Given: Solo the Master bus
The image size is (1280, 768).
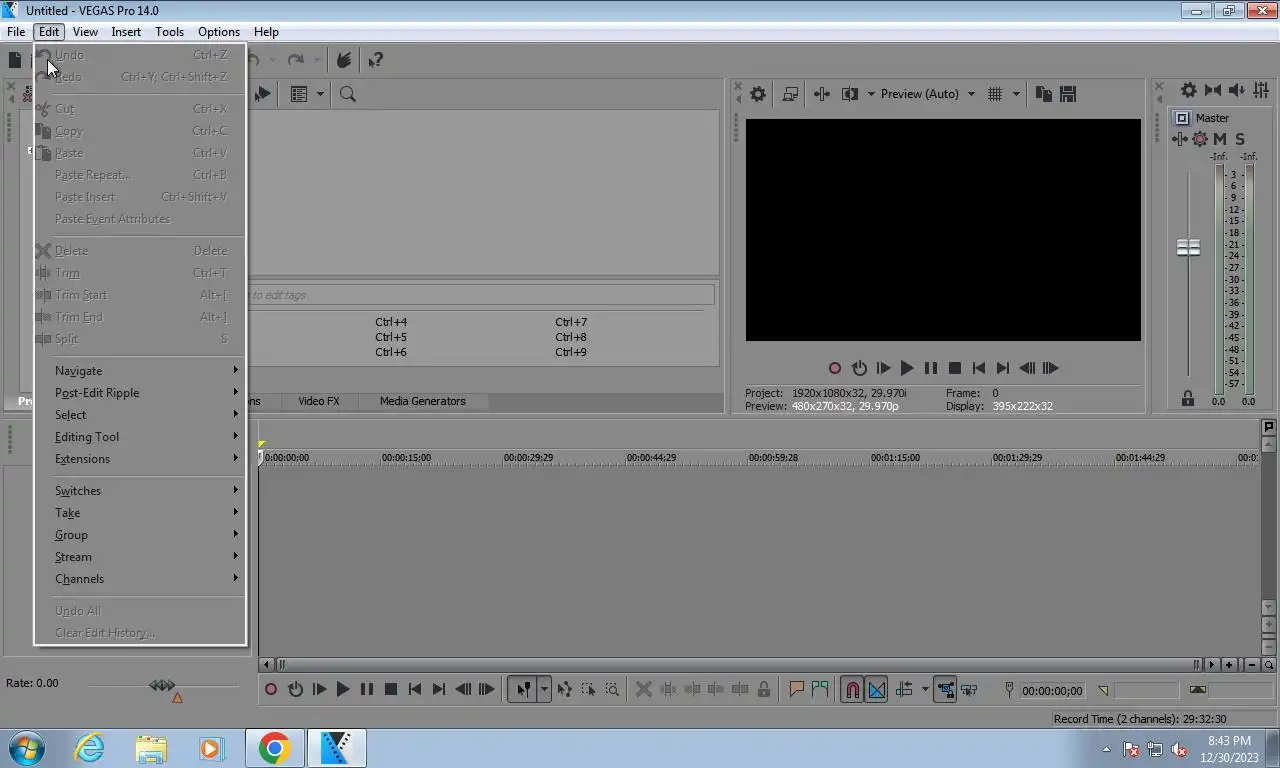Looking at the screenshot, I should coord(1240,139).
